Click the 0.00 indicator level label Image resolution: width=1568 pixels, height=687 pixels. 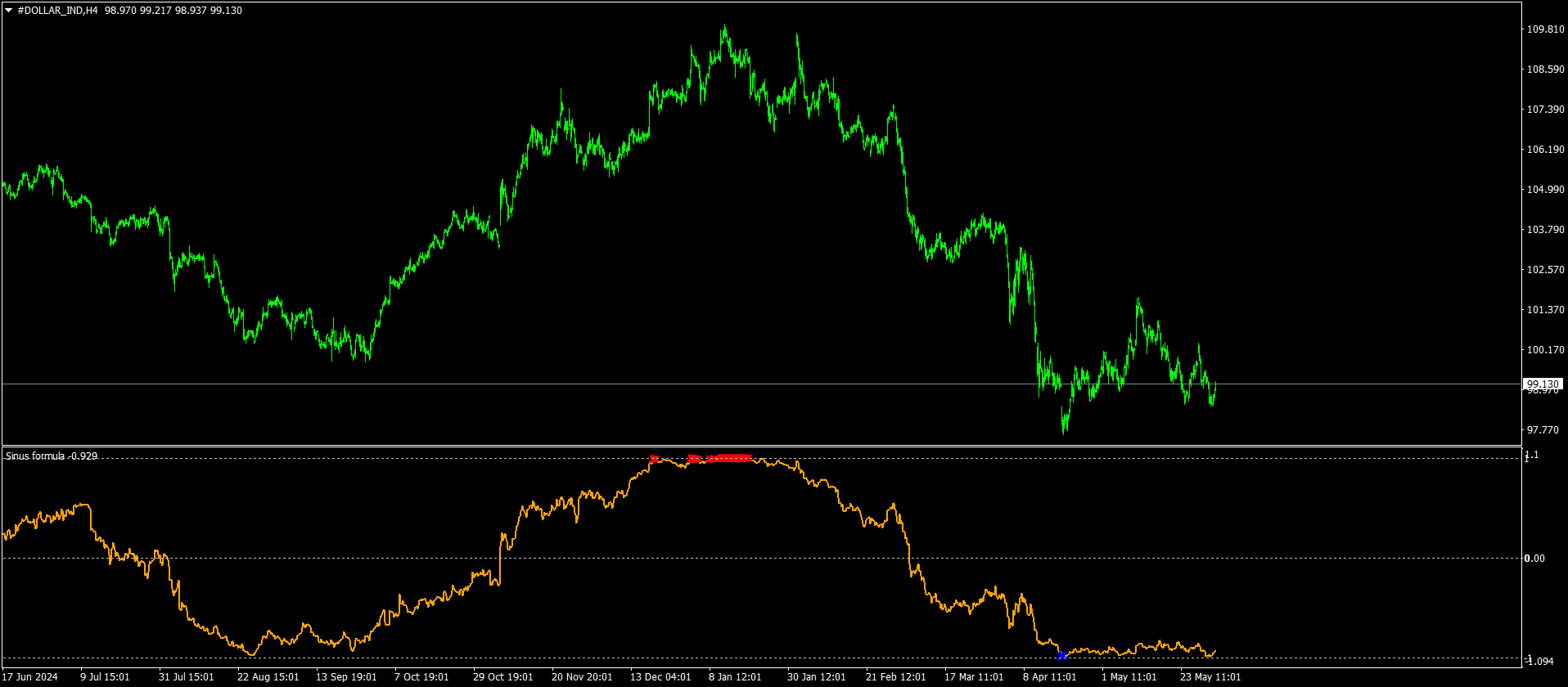[x=1534, y=559]
